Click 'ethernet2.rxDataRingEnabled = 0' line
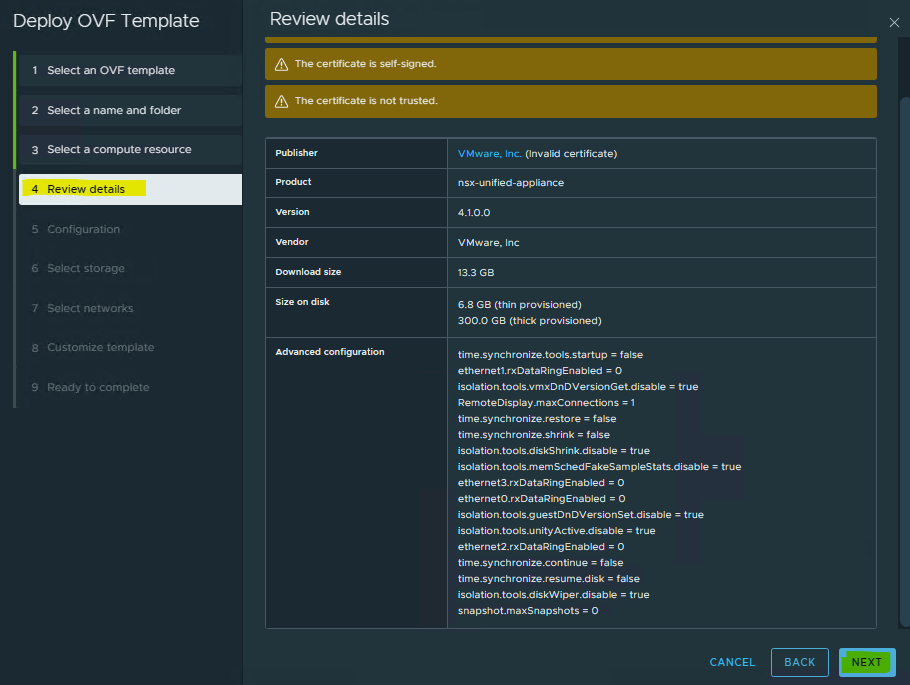 click(541, 547)
